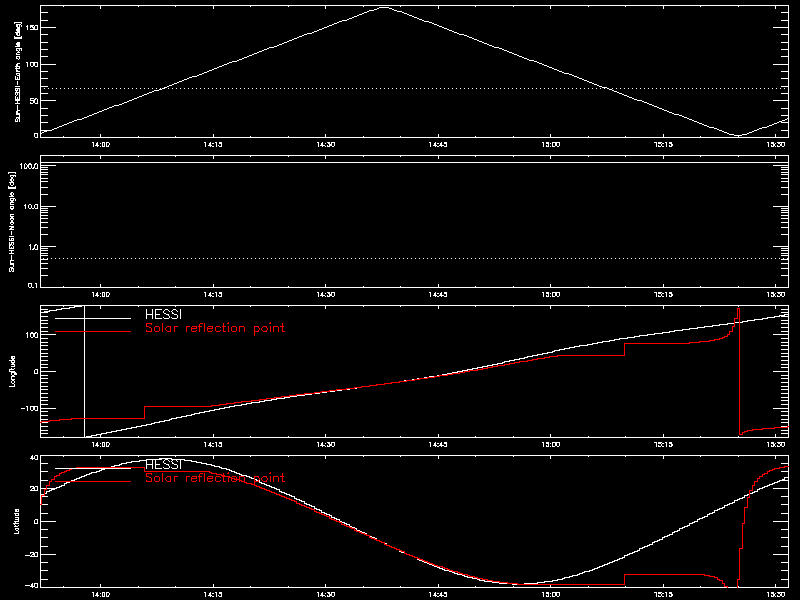Click the Sun-HESSI-Noon angle y-axis label
The width and height of the screenshot is (800, 600).
(x=12, y=221)
